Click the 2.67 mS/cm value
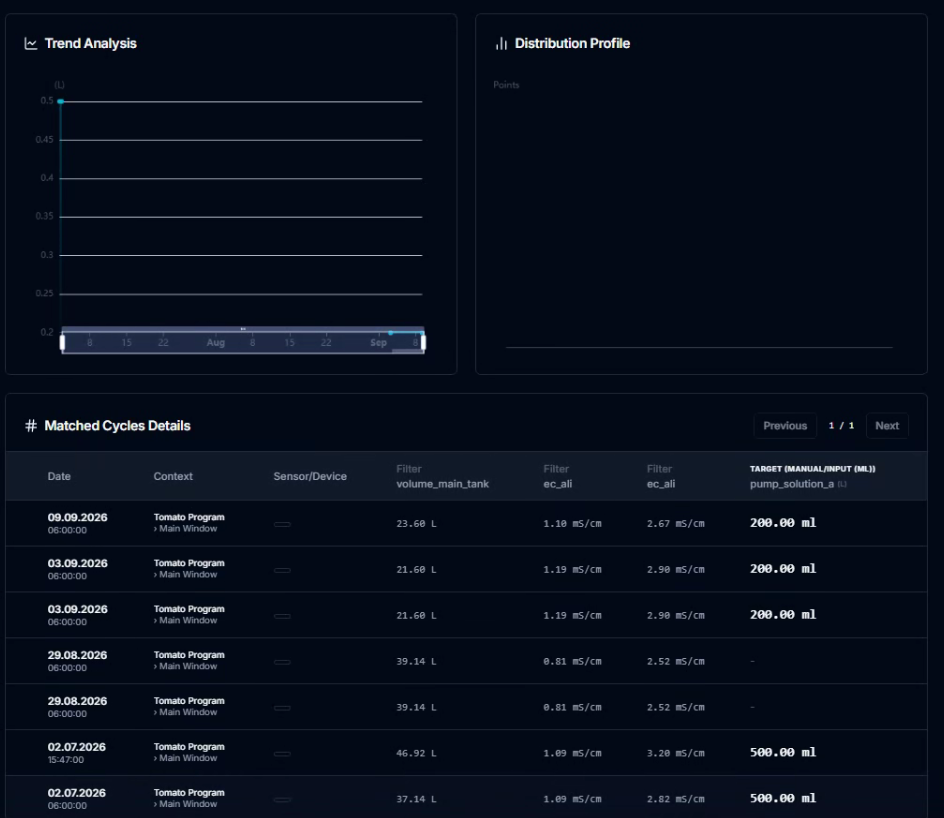Image resolution: width=944 pixels, height=818 pixels. [x=675, y=524]
